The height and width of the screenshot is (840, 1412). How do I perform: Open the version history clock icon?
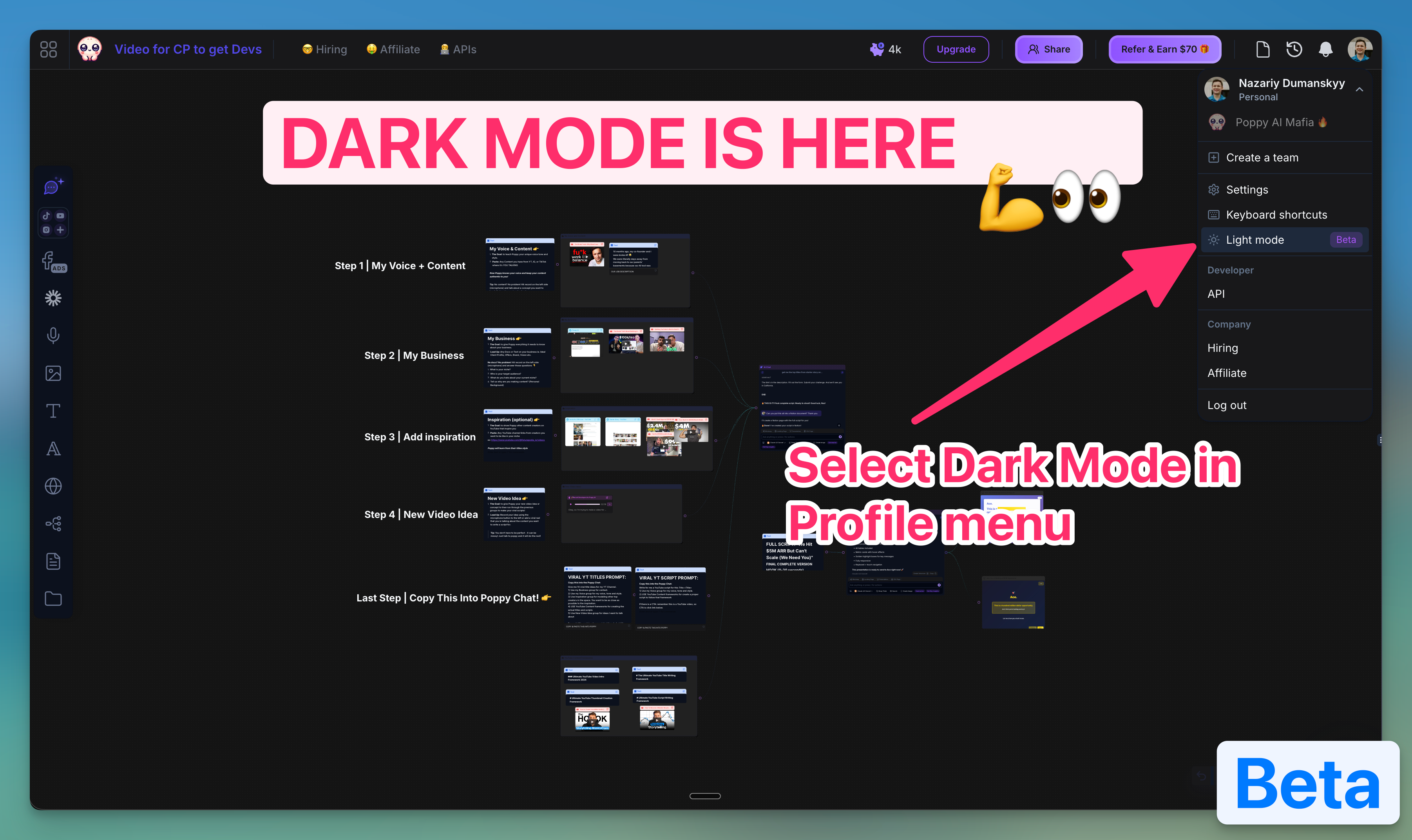[1294, 49]
